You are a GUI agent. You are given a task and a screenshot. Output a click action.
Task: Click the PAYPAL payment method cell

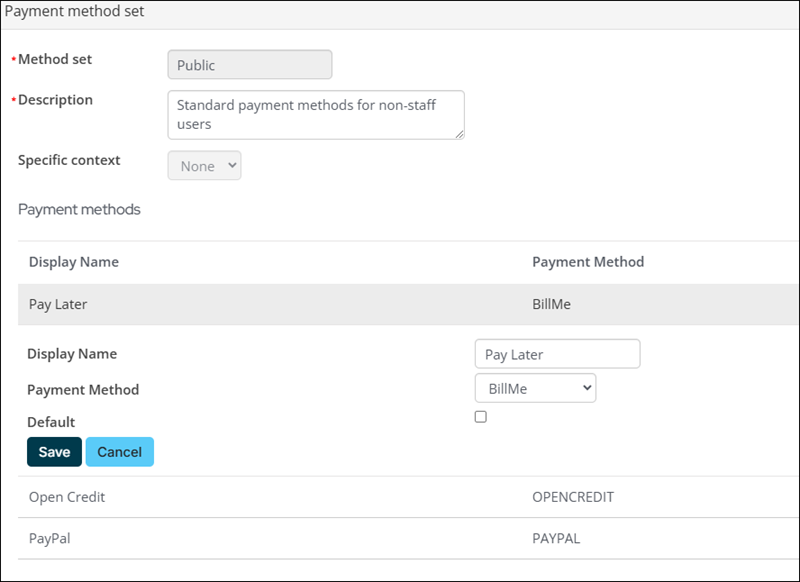556,538
